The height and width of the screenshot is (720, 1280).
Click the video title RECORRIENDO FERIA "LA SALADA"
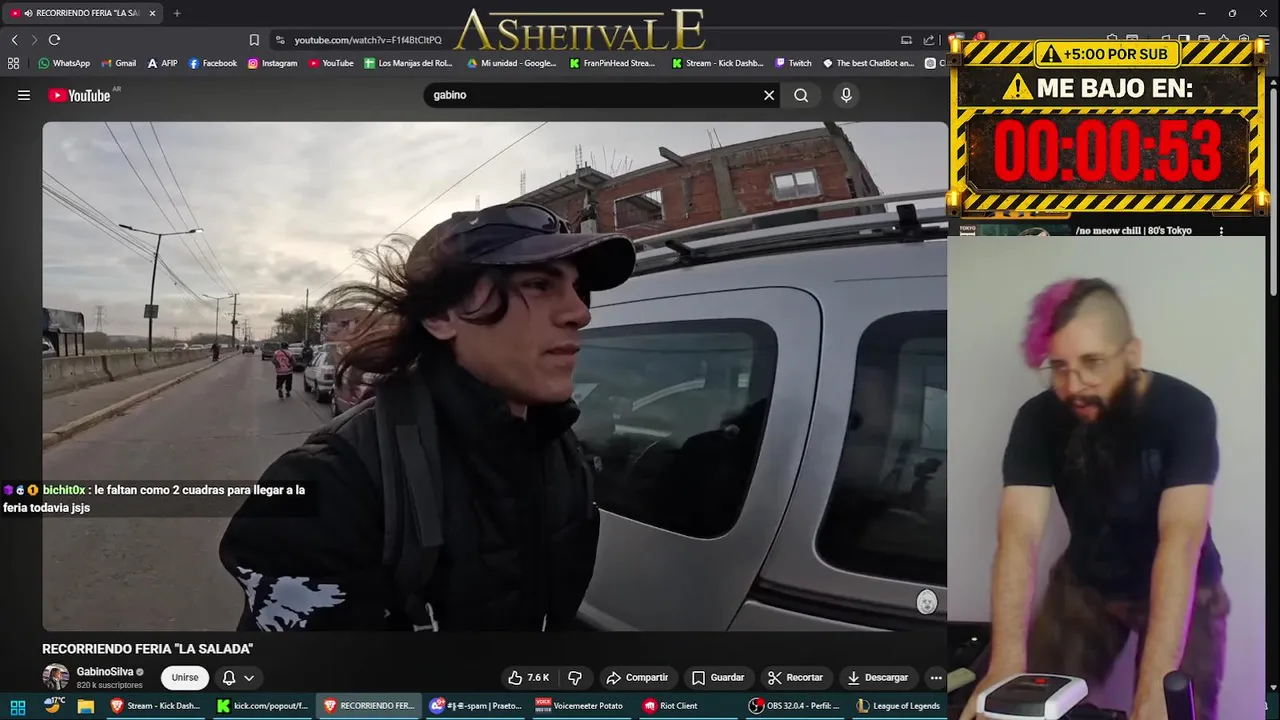(x=148, y=649)
